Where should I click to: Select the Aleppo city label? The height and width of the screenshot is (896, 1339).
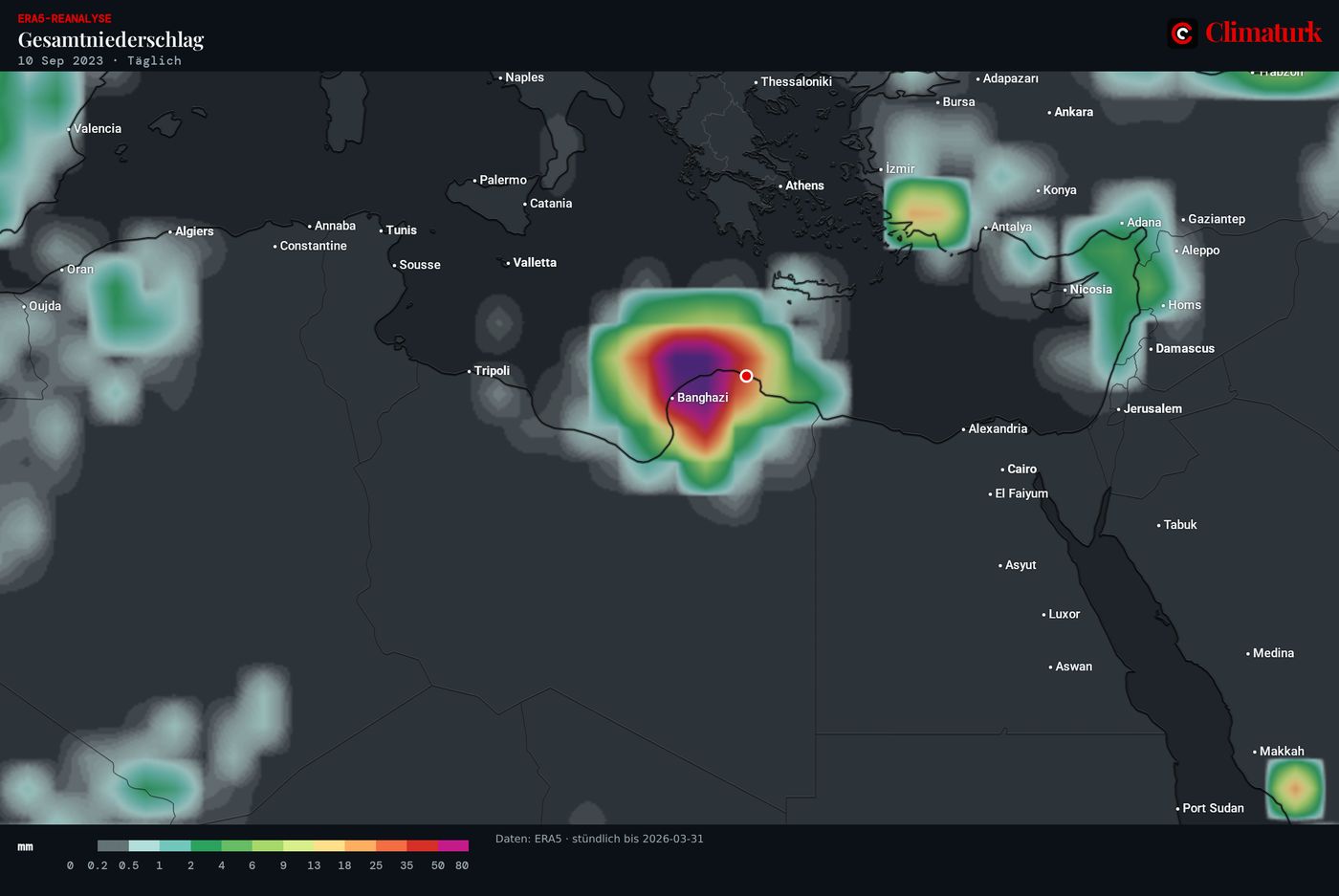tap(1200, 251)
